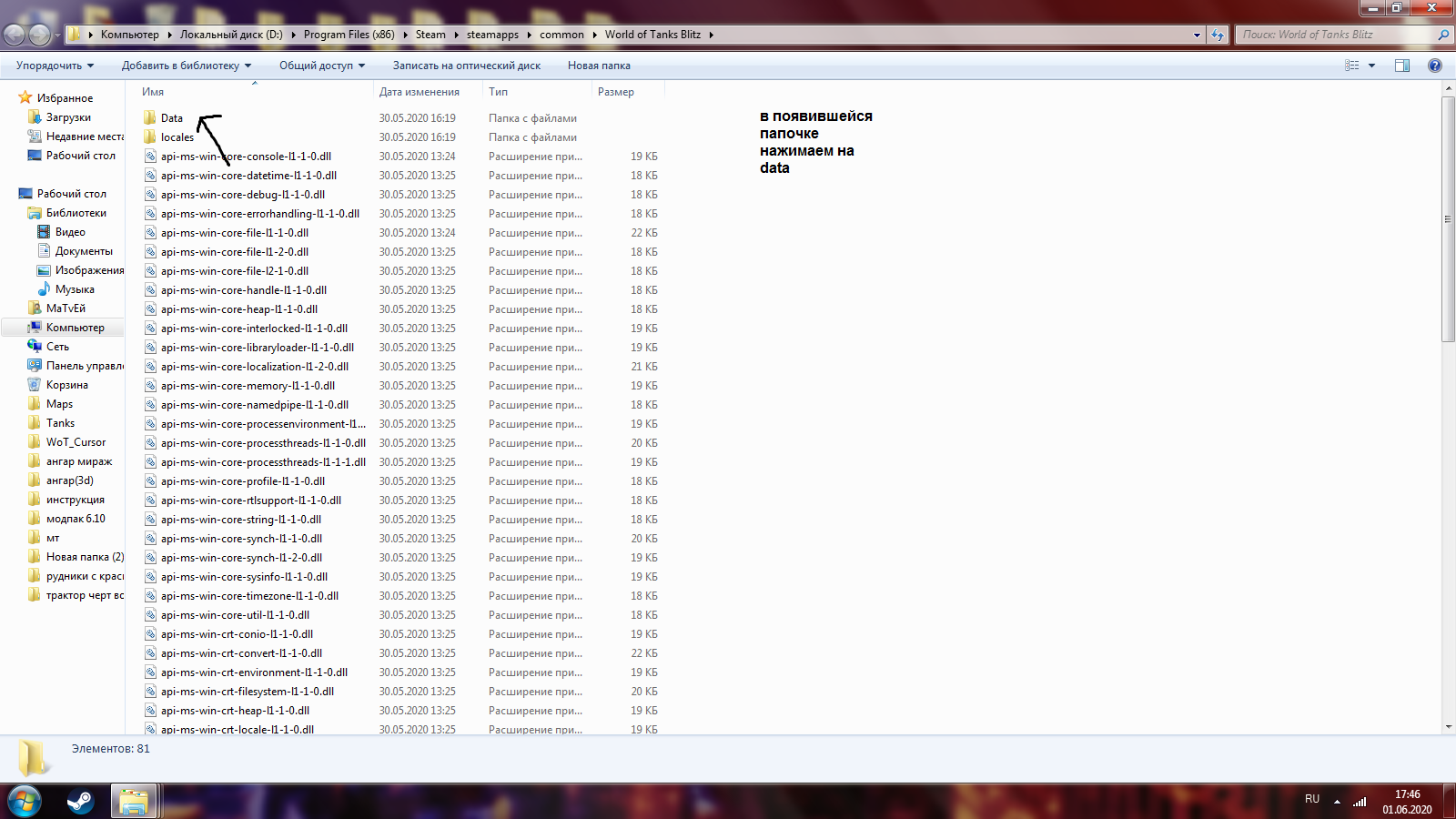Refresh the folder view
1456x819 pixels.
point(1218,35)
